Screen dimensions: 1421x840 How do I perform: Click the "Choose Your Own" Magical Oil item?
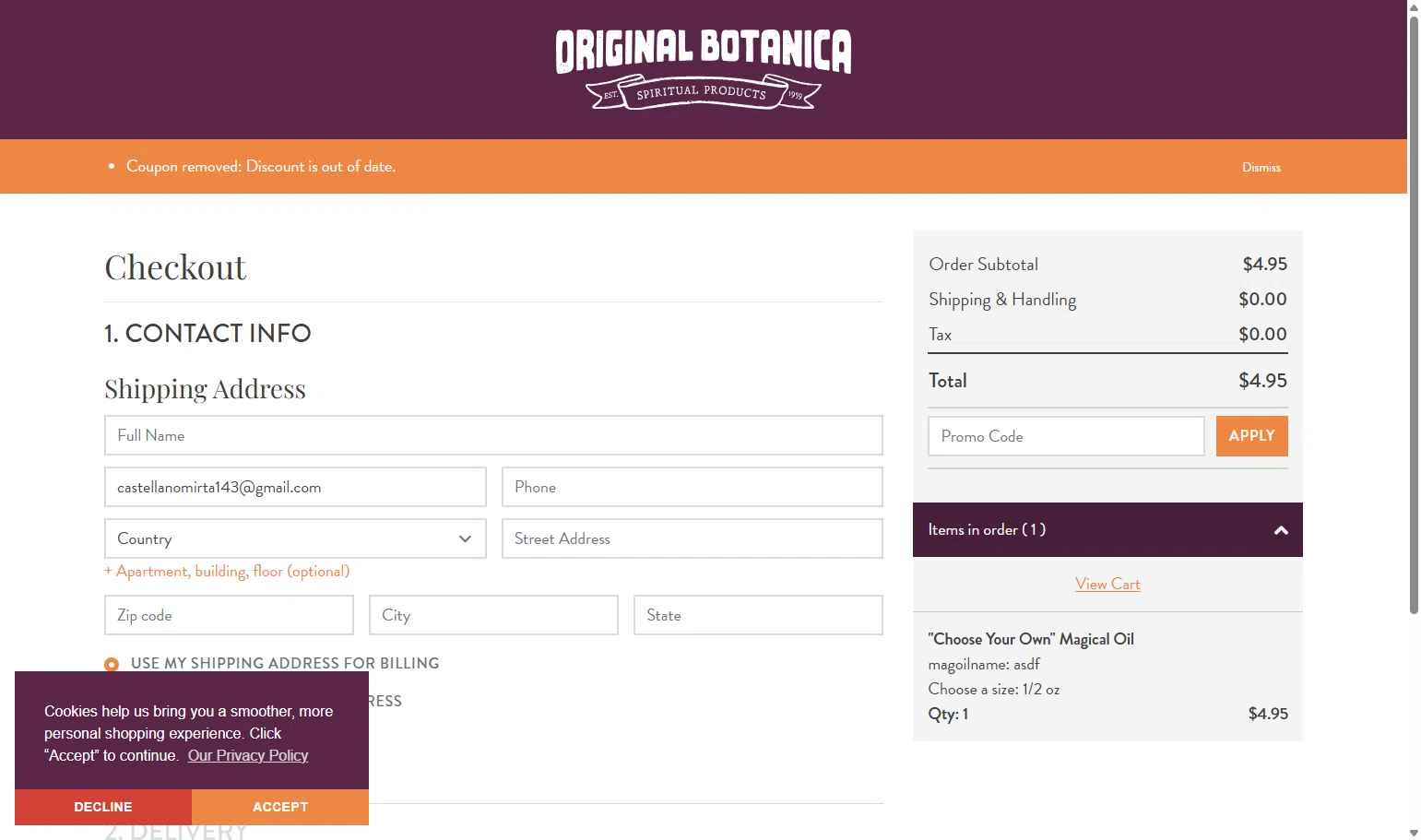1031,639
